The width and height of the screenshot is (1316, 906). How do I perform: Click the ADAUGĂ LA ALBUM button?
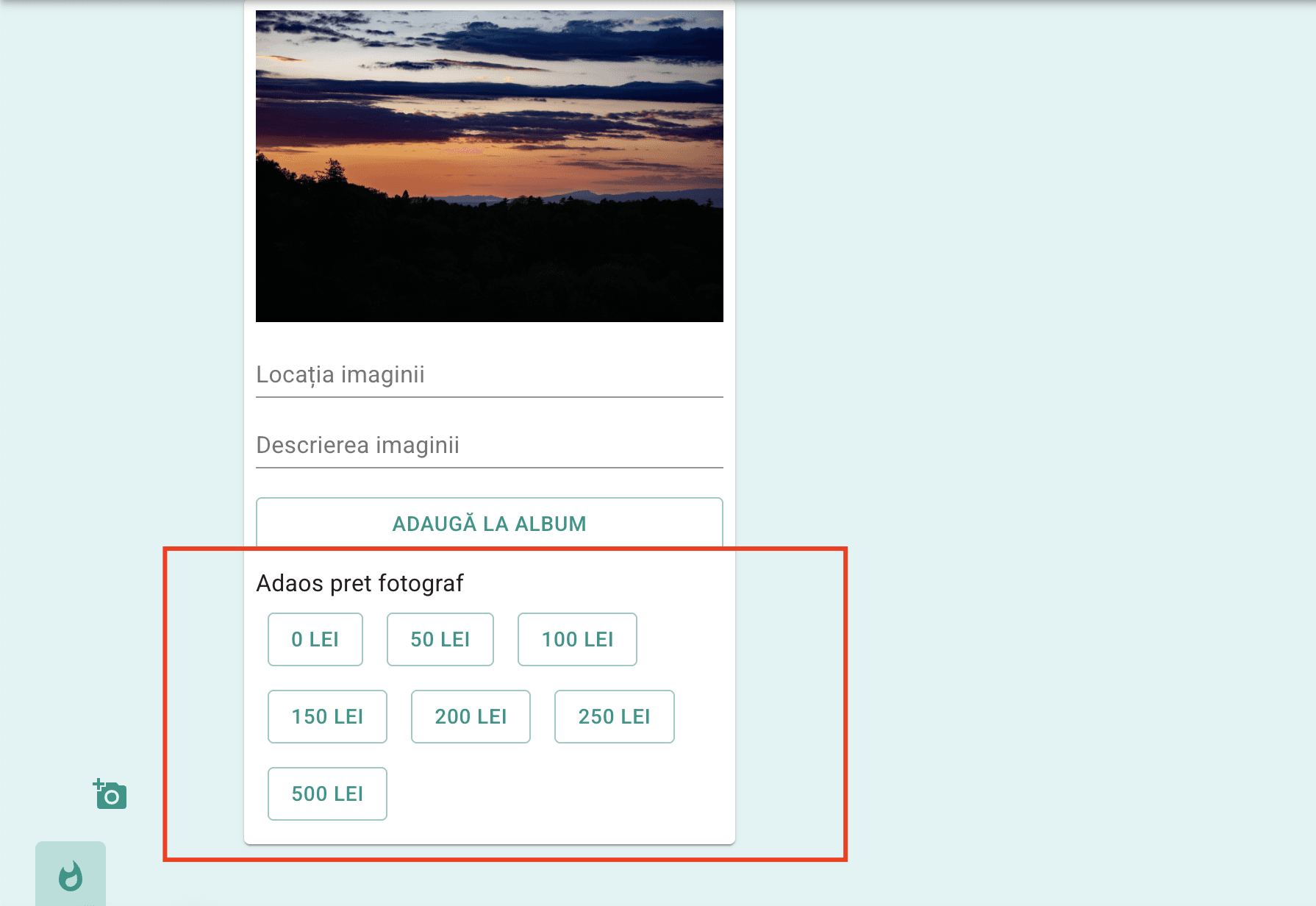pos(490,523)
